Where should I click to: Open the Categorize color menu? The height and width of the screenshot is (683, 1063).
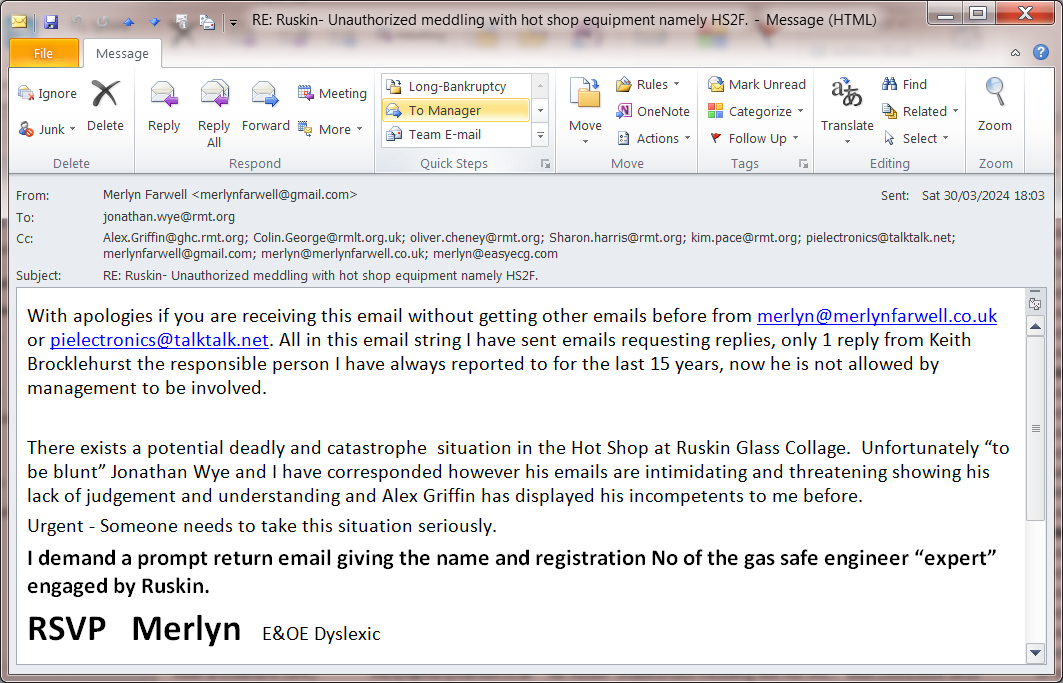point(756,111)
